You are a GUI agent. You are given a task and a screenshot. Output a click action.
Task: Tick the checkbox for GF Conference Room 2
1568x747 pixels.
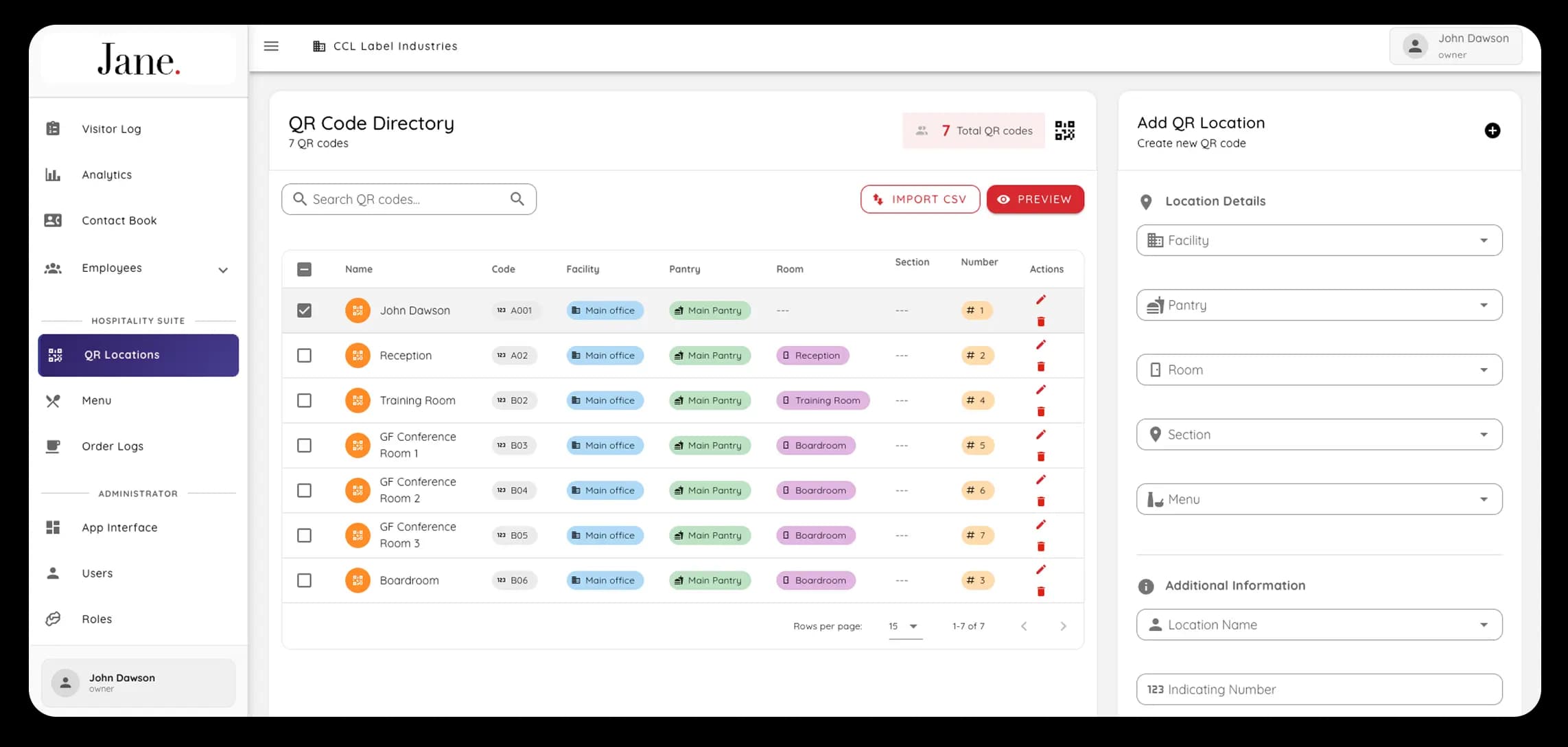(x=304, y=490)
